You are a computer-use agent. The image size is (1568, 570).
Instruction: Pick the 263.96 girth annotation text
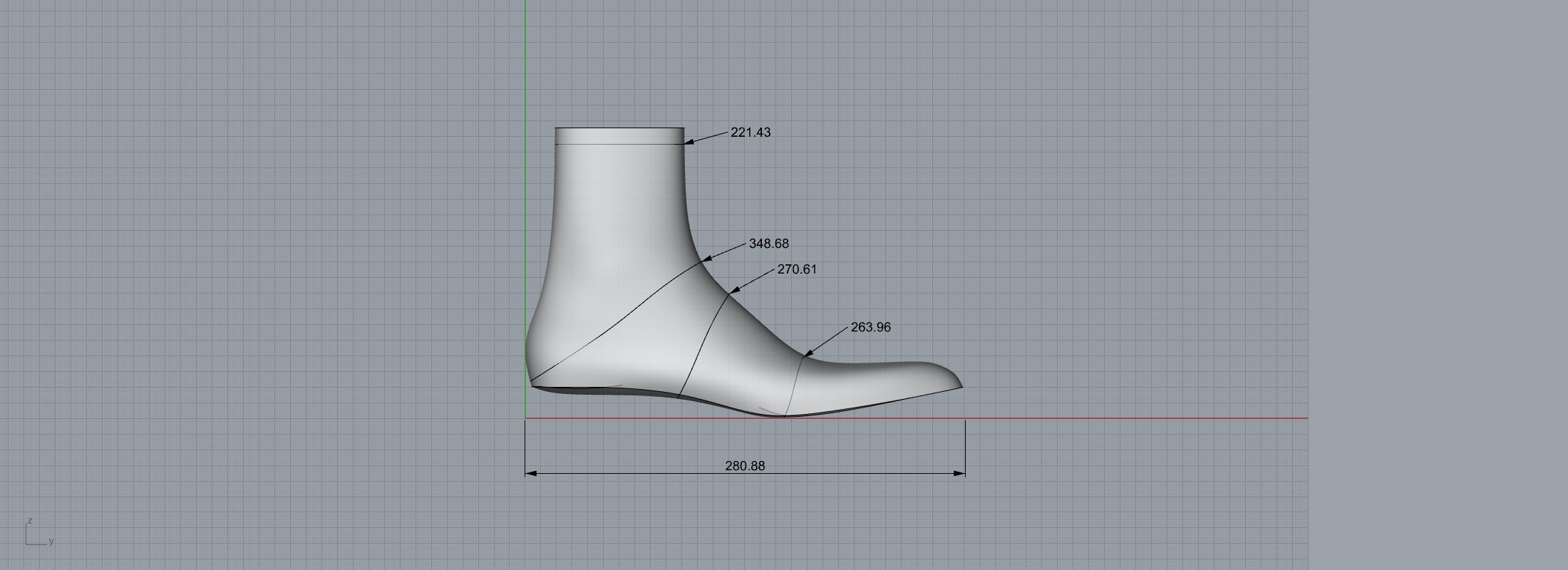[x=870, y=327]
